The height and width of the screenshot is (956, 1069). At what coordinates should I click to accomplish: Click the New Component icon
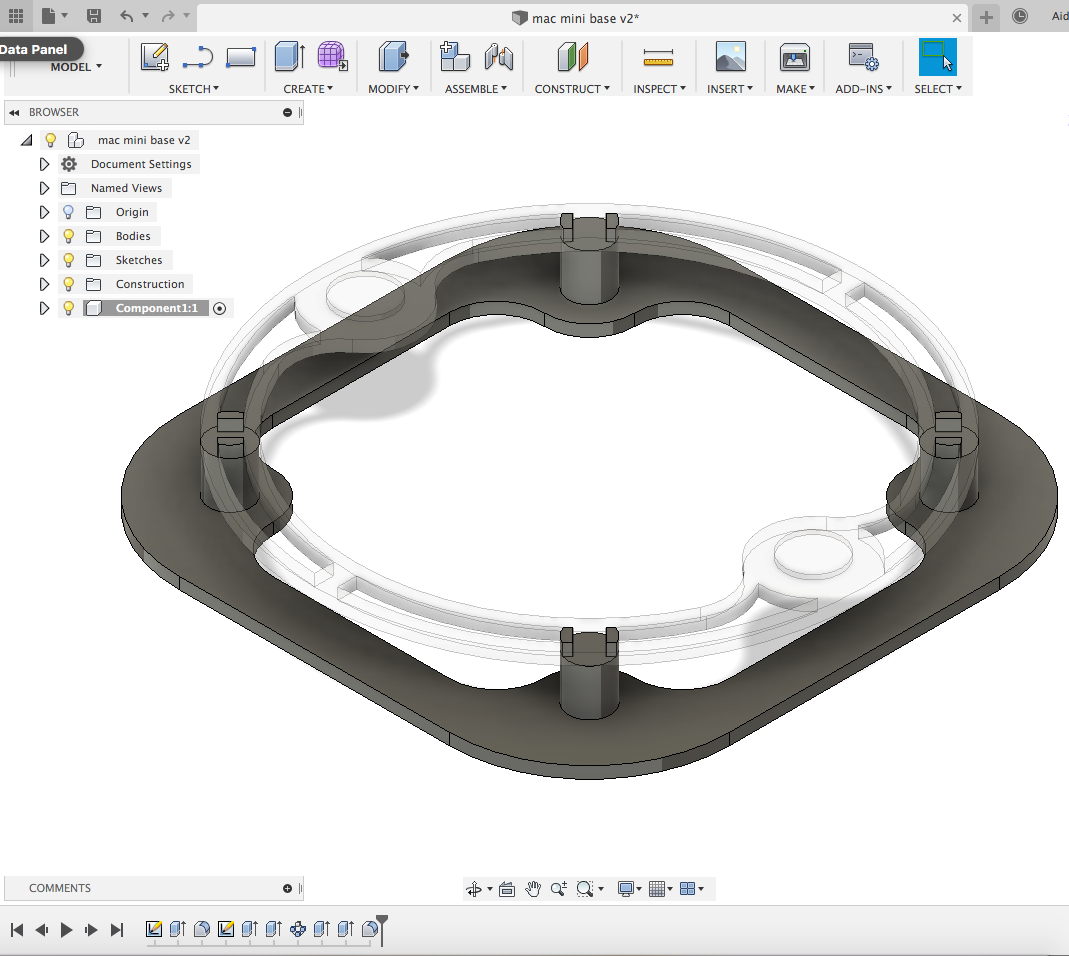click(455, 57)
